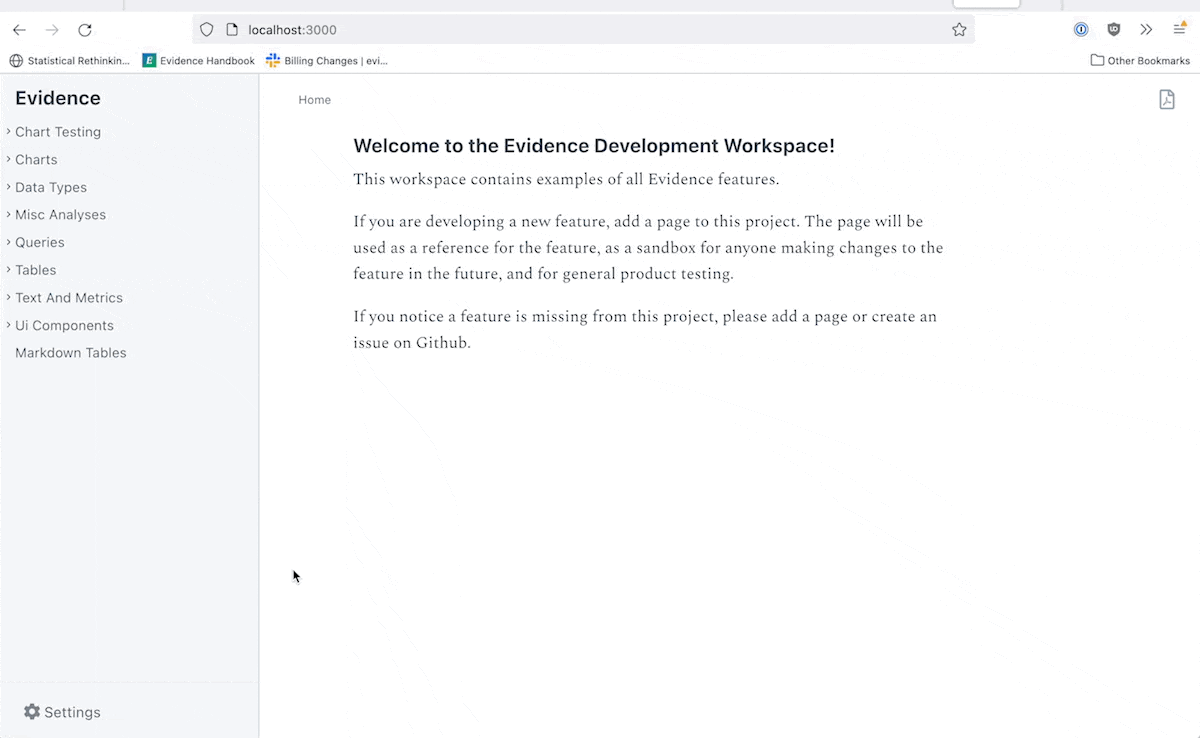
Task: Select the Tables label
Action: point(36,270)
